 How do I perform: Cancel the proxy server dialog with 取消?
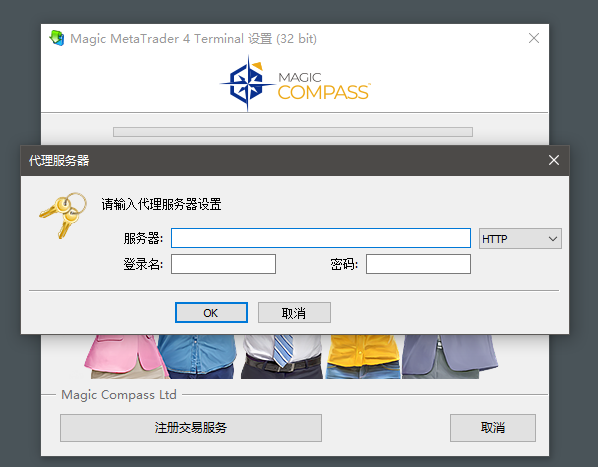point(294,313)
